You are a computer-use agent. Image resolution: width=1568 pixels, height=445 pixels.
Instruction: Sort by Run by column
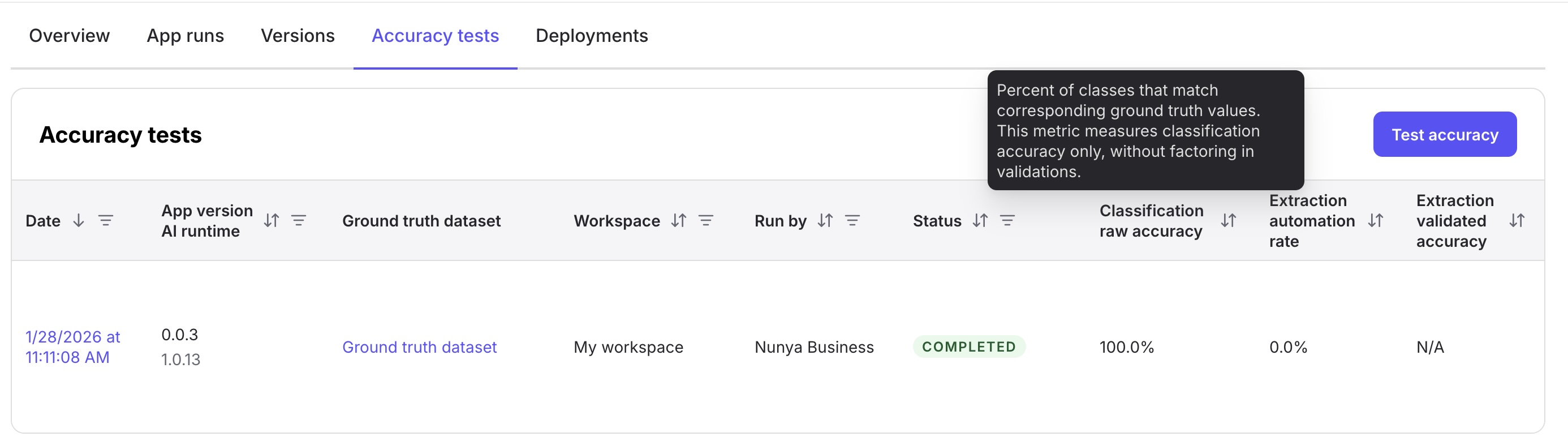[x=825, y=221]
